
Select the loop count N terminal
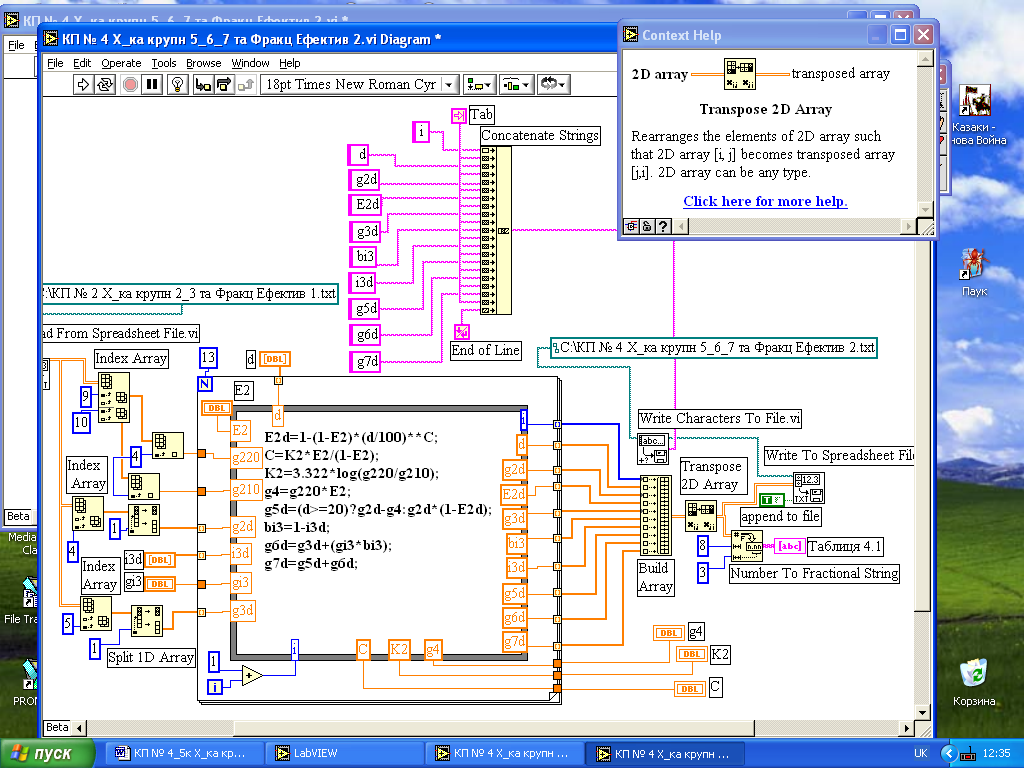(x=205, y=384)
